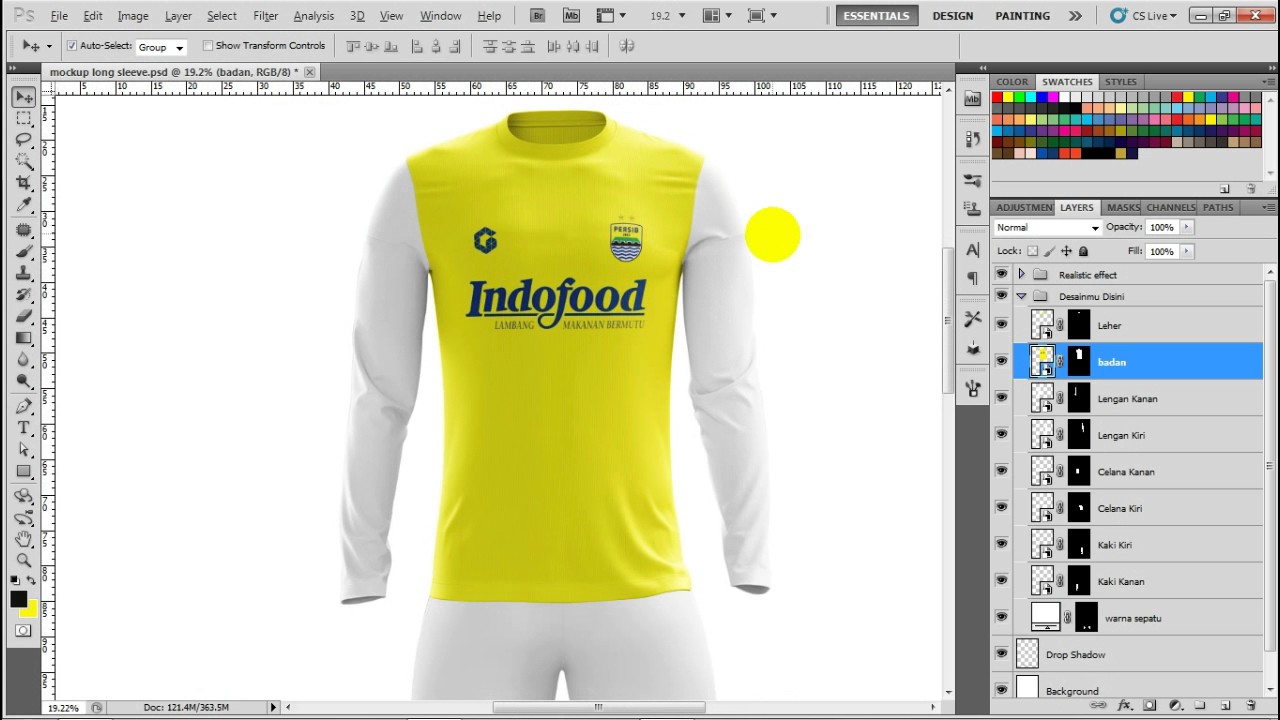Select the Brush tool

[24, 251]
